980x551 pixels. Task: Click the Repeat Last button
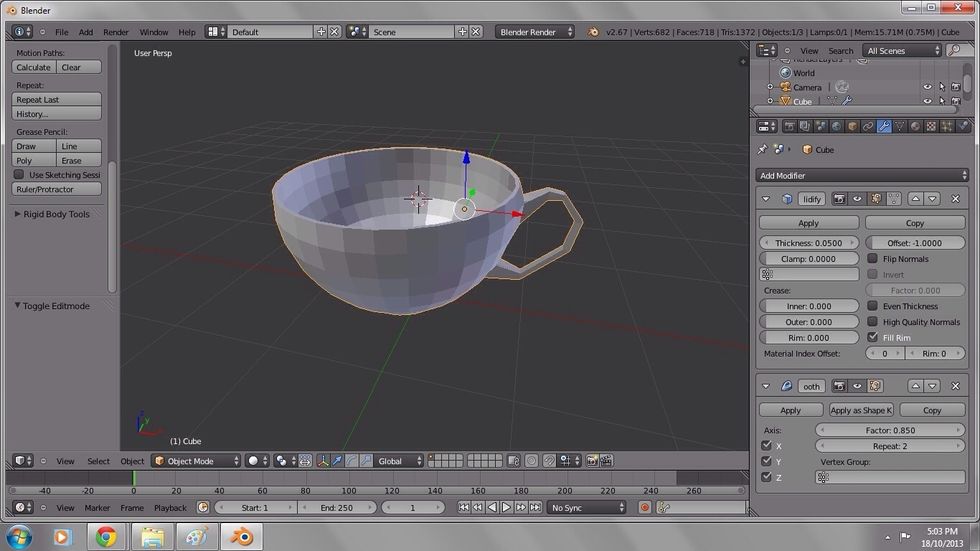coord(57,100)
